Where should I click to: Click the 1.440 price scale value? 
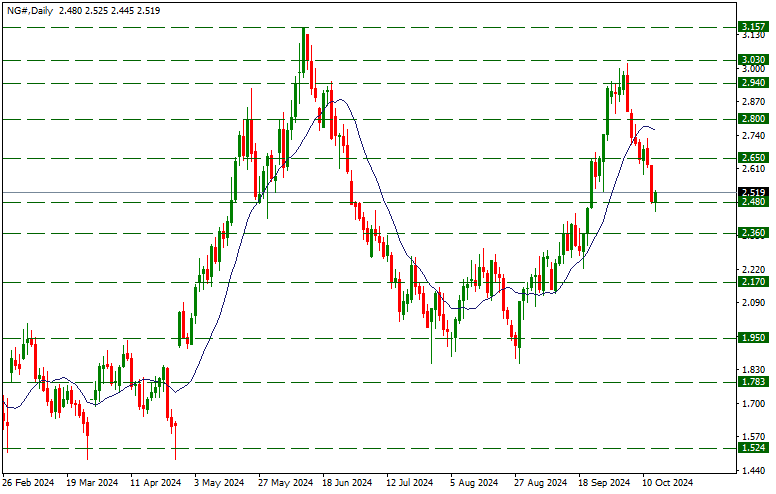753,470
